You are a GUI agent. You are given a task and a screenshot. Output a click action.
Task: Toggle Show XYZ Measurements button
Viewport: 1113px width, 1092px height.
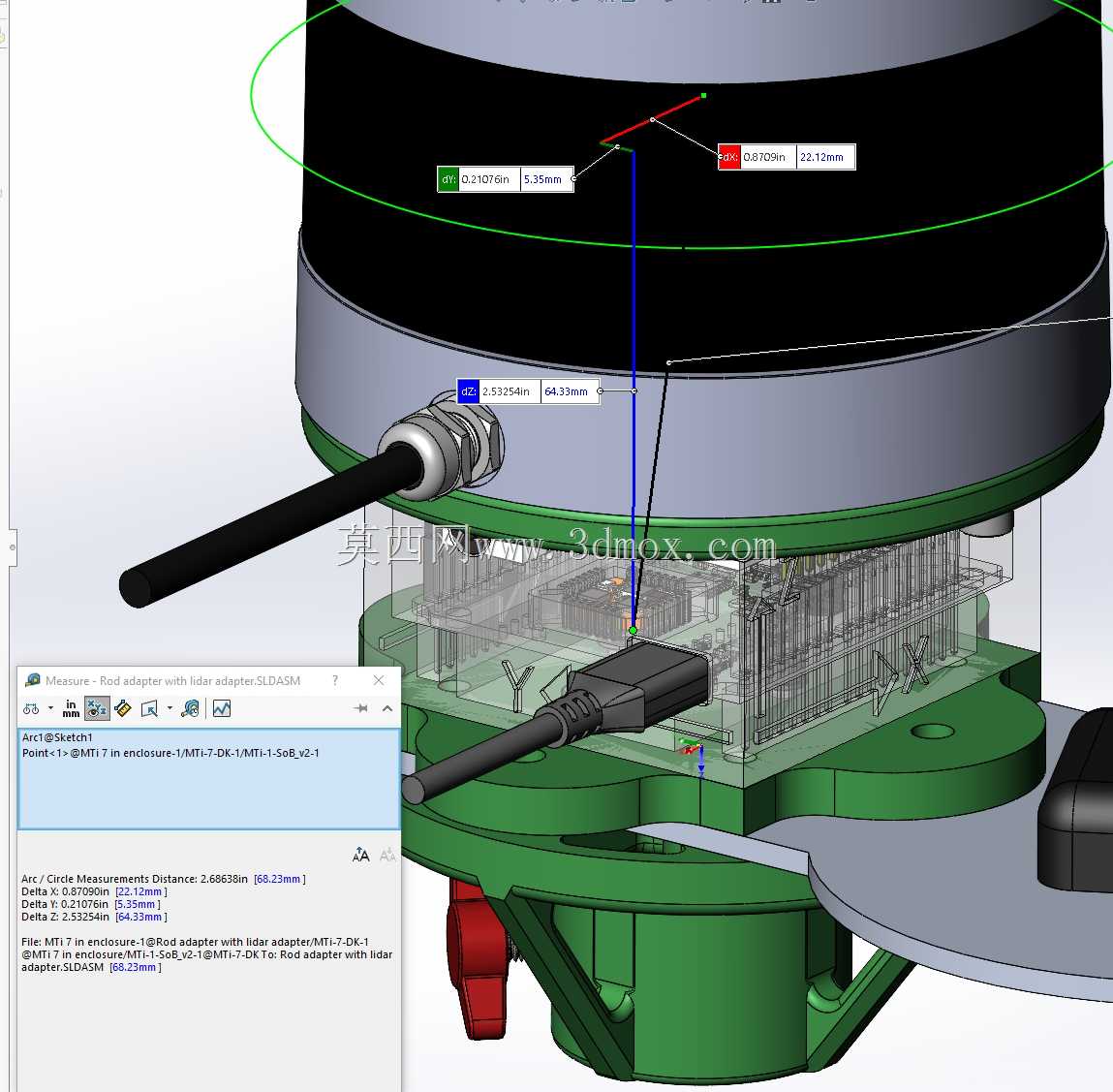[x=97, y=708]
